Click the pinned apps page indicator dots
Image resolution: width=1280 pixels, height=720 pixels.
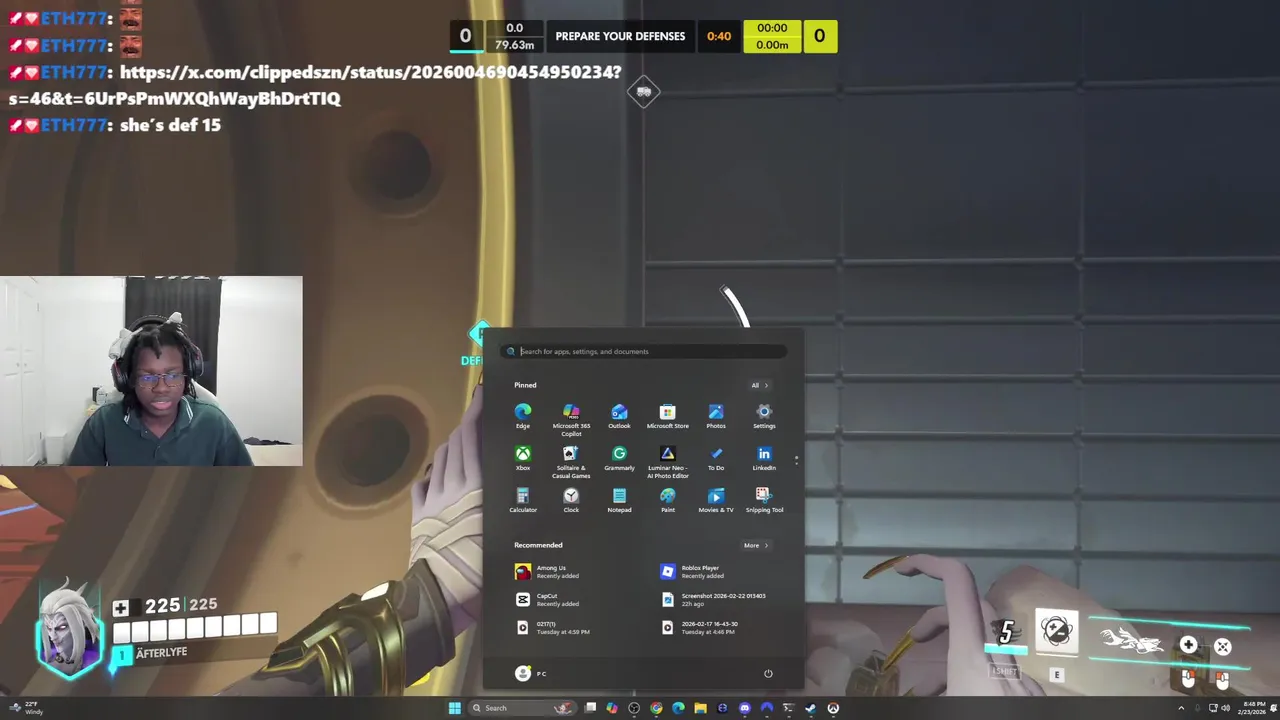(x=796, y=460)
